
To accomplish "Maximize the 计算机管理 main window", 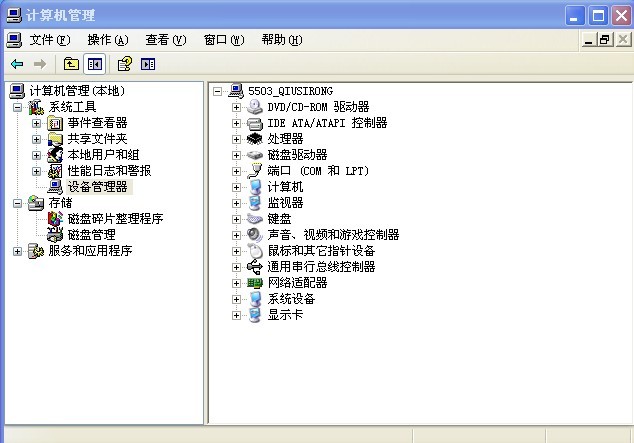I will coord(598,16).
